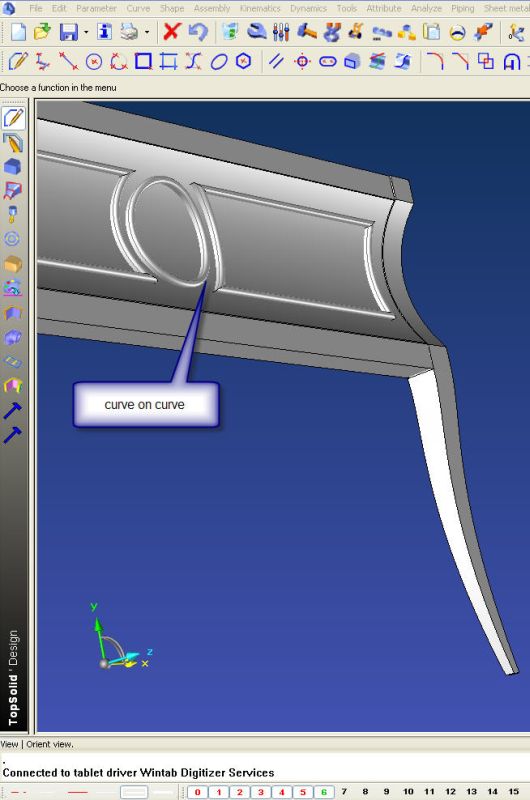Select the concentric circles icon in left sidebar
This screenshot has height=800, width=530.
pos(12,239)
